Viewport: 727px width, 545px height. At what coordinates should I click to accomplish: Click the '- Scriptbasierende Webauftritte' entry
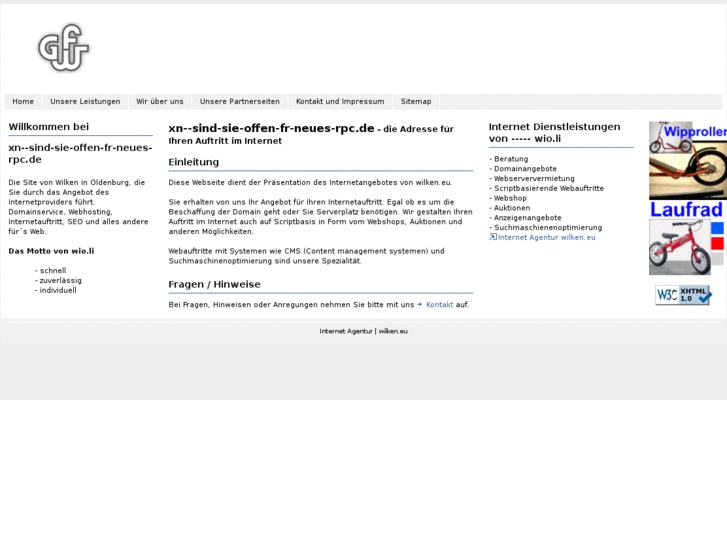pos(547,188)
